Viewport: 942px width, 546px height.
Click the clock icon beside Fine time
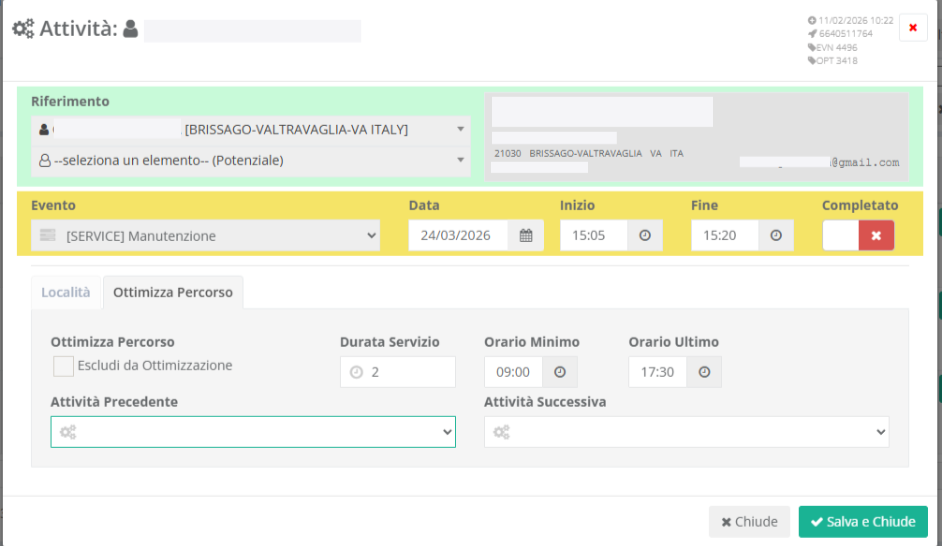[x=776, y=236]
